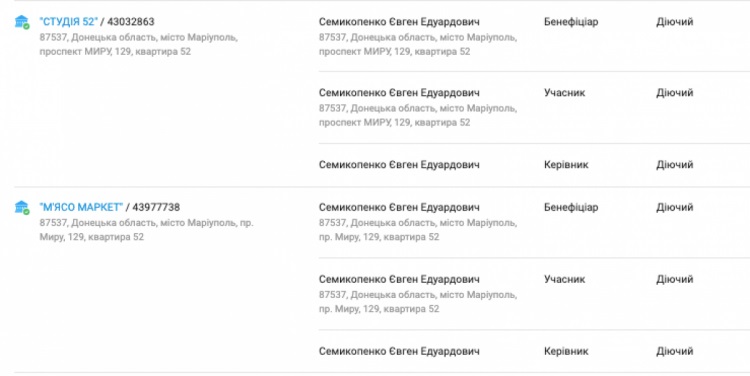
Task: Select company code 43032863
Action: [131, 22]
